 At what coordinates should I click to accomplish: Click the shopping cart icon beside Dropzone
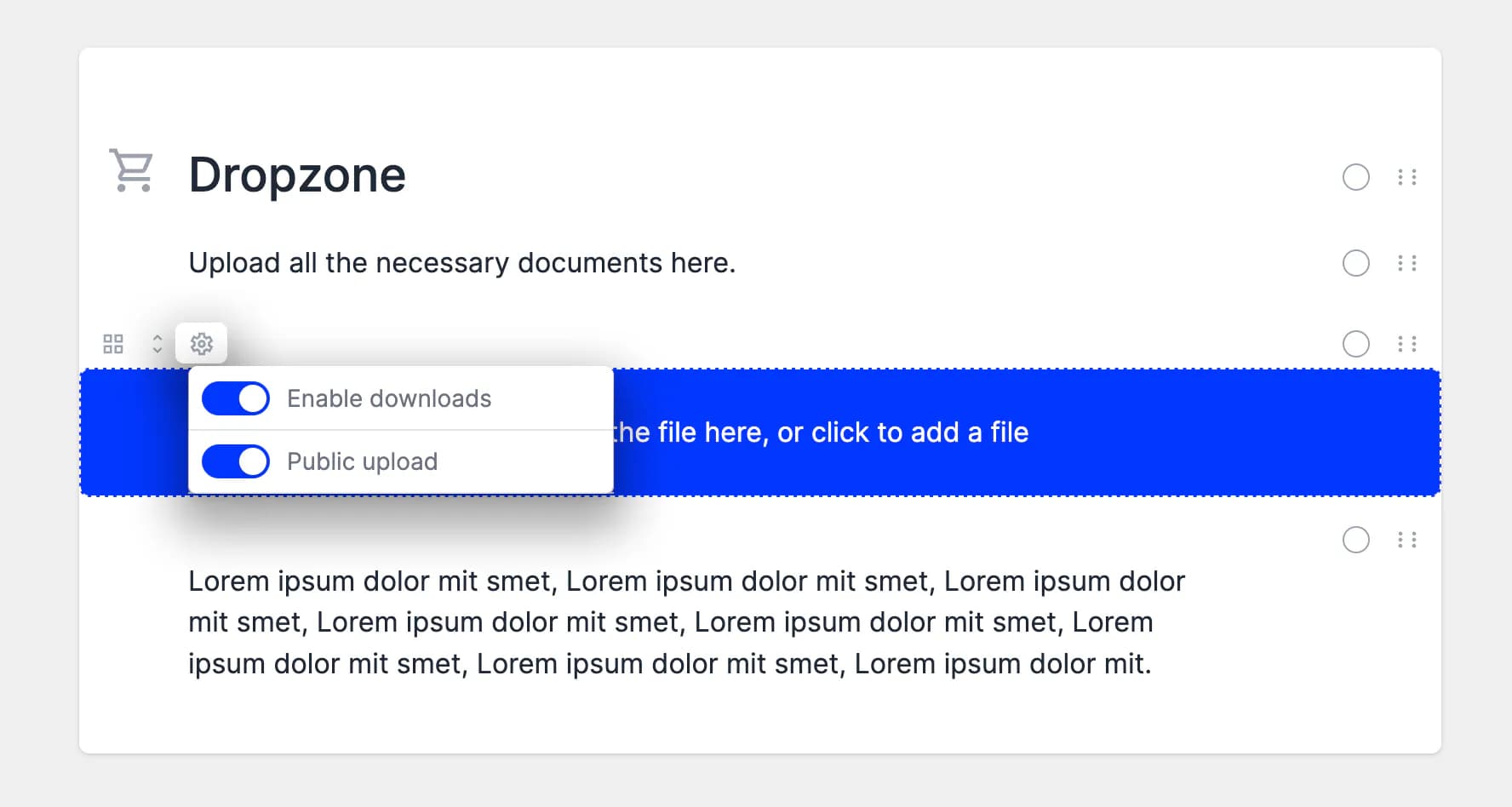(x=131, y=170)
